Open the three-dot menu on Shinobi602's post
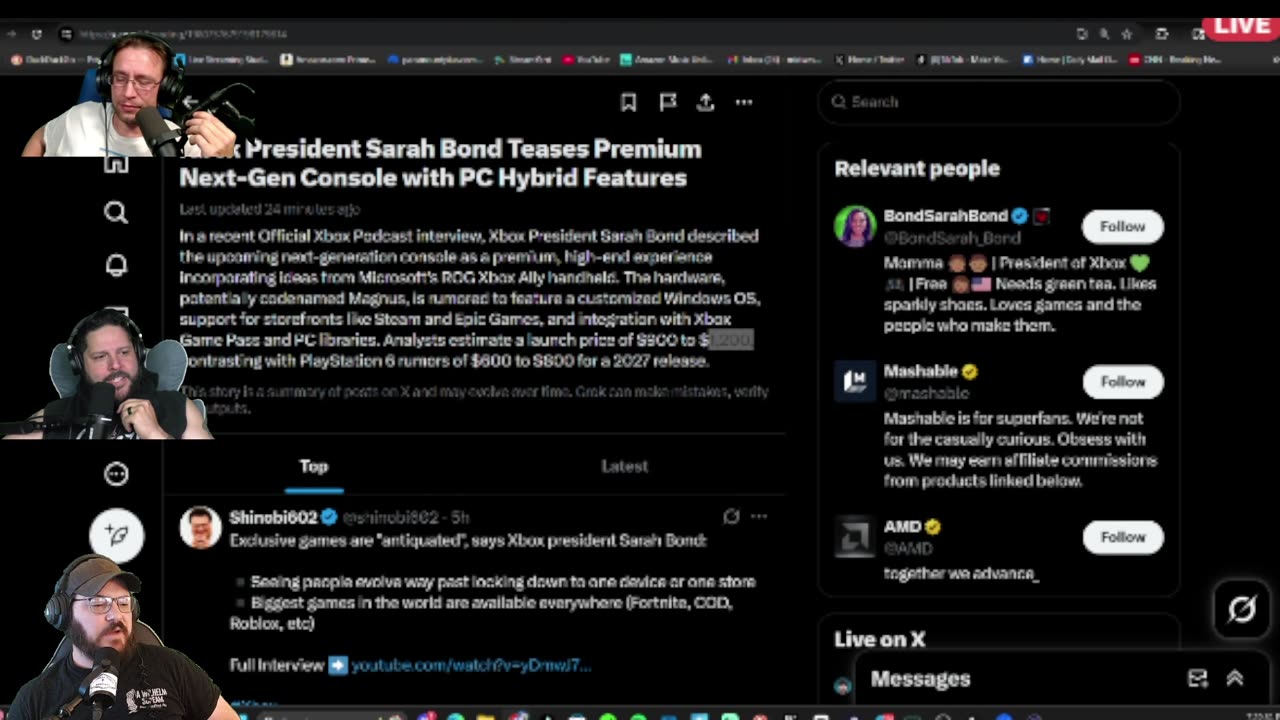Screen dimensions: 1280x720 pyautogui.click(x=759, y=517)
